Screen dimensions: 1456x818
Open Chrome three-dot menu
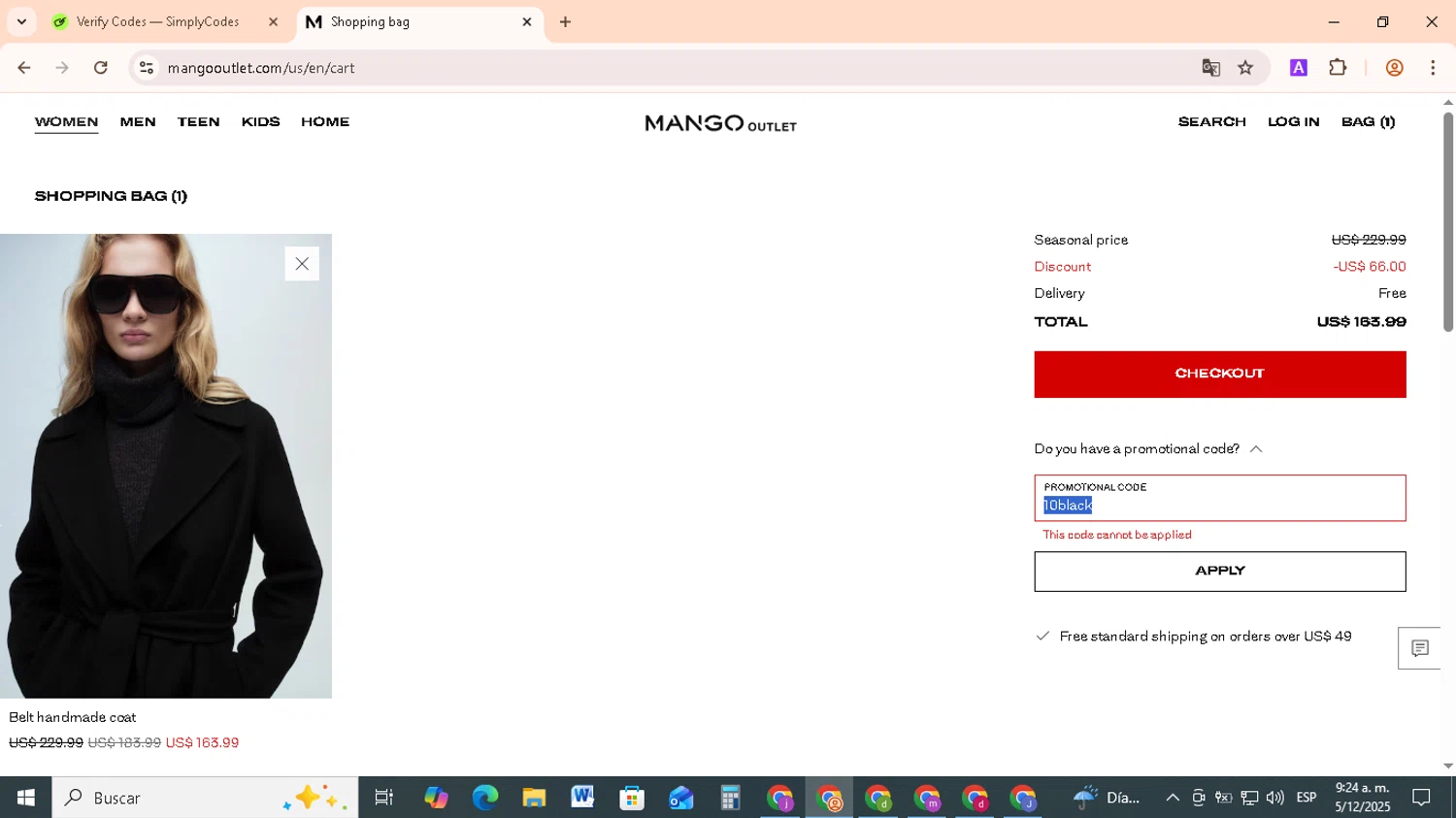1433,68
